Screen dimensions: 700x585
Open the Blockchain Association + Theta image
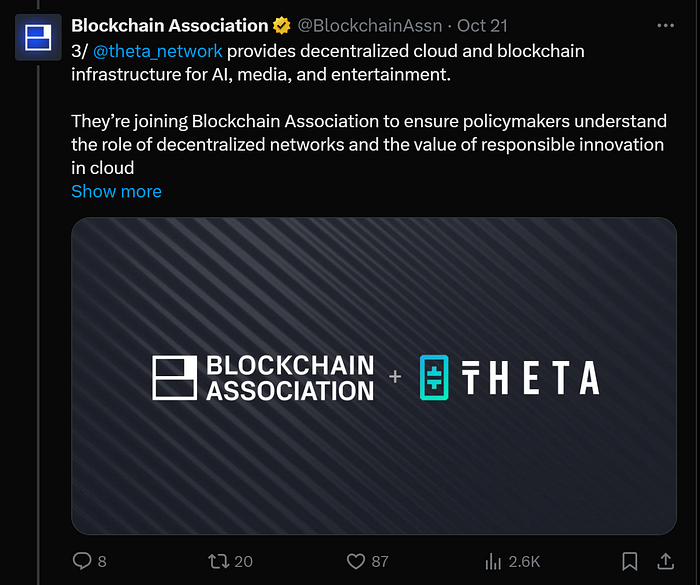tap(374, 376)
